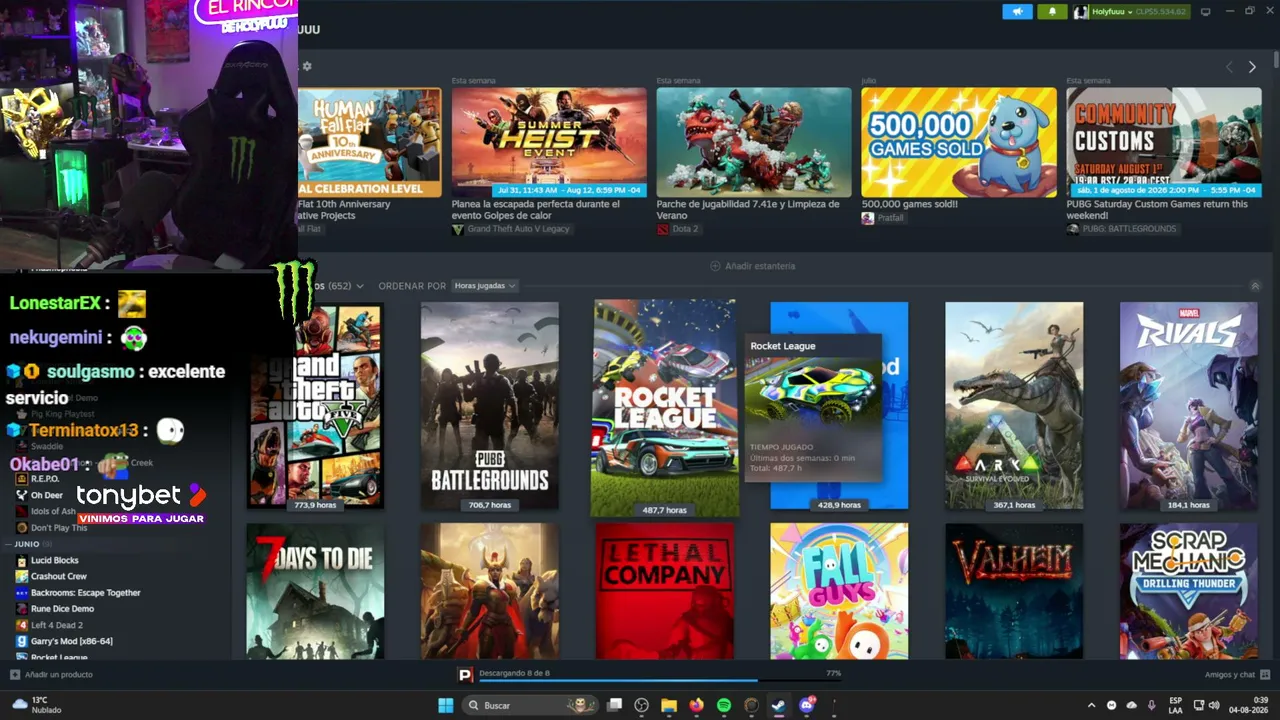1280x720 pixels.
Task: Select Lucid Blocks in the library list
Action: point(54,560)
